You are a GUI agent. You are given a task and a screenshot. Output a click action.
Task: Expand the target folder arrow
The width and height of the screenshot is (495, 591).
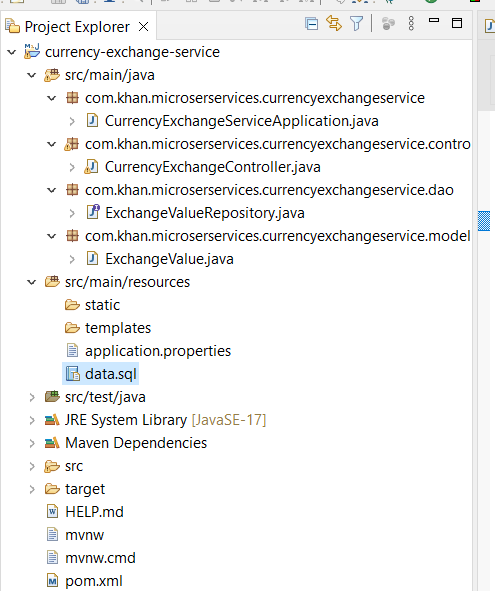tap(32, 489)
